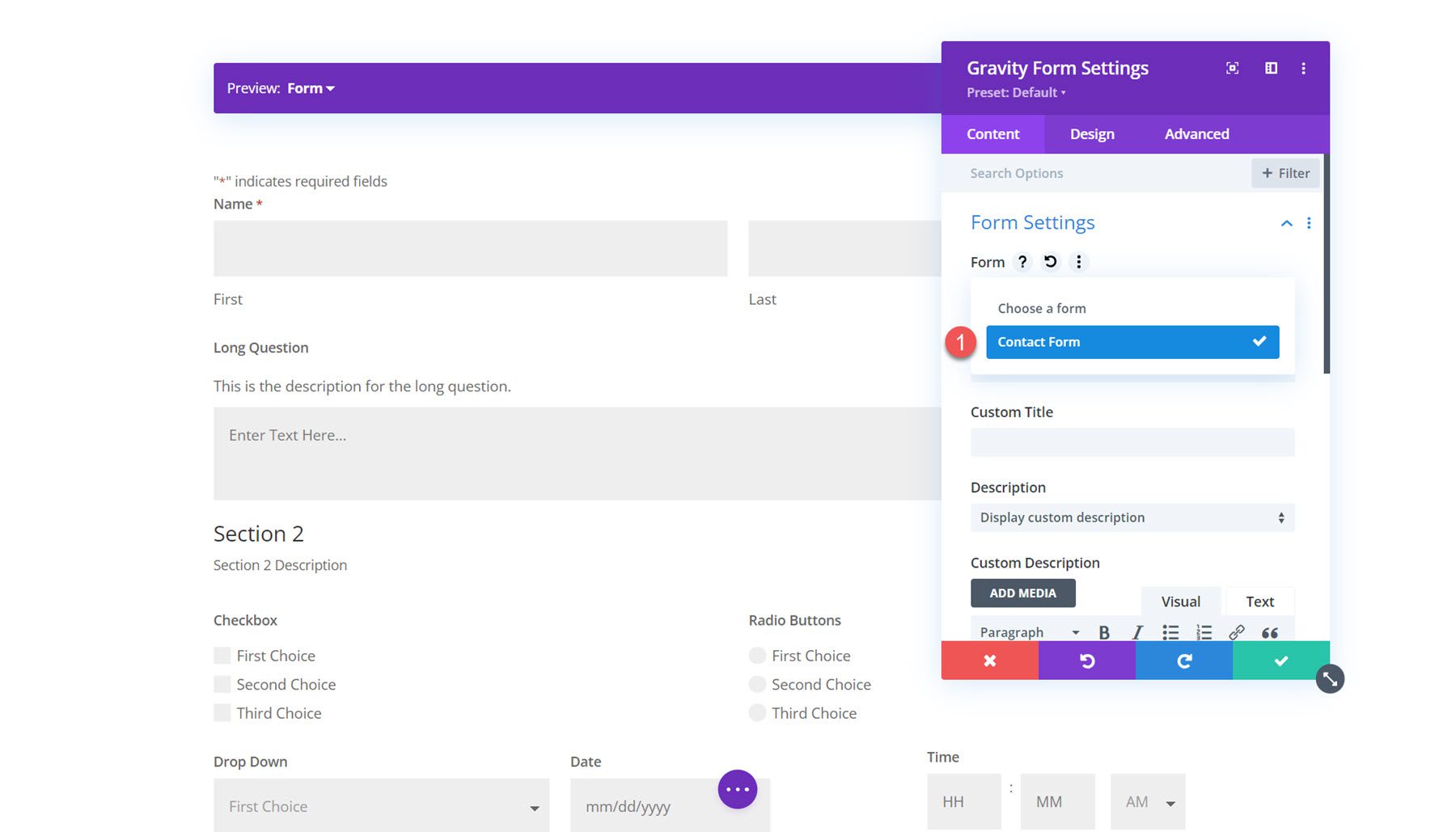Viewport: 1456px width, 832px height.
Task: Open the Text tab of the editor
Action: click(1259, 601)
